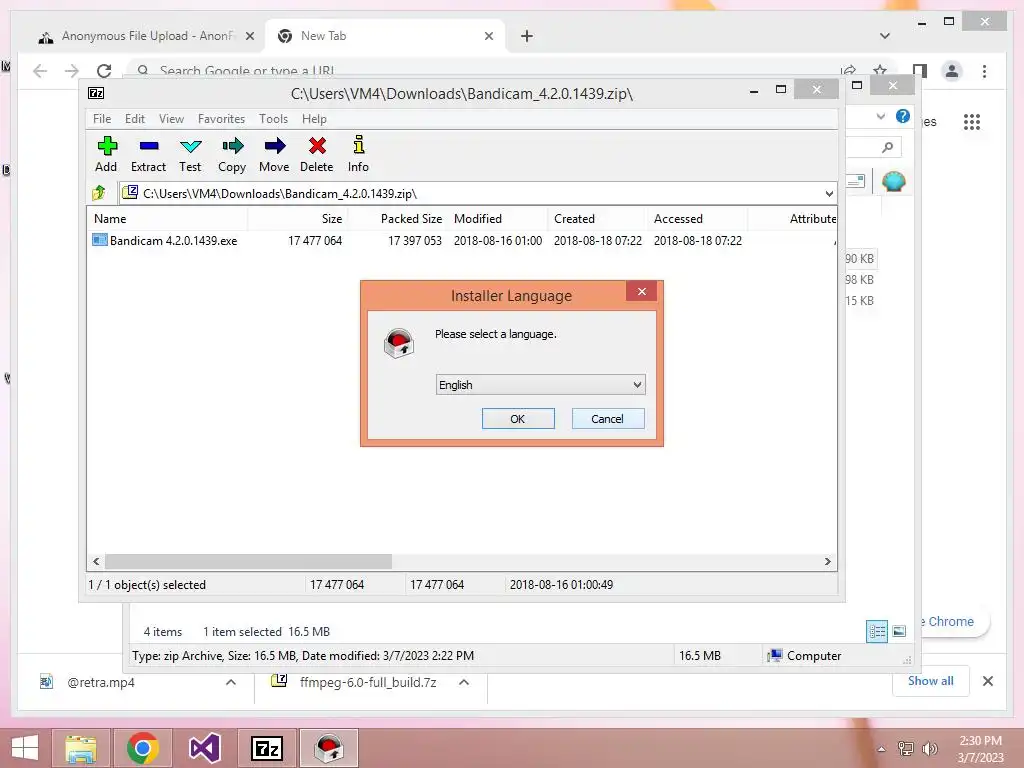Click the Bandicam installer icon in the dialog
The width and height of the screenshot is (1024, 768).
[x=399, y=343]
